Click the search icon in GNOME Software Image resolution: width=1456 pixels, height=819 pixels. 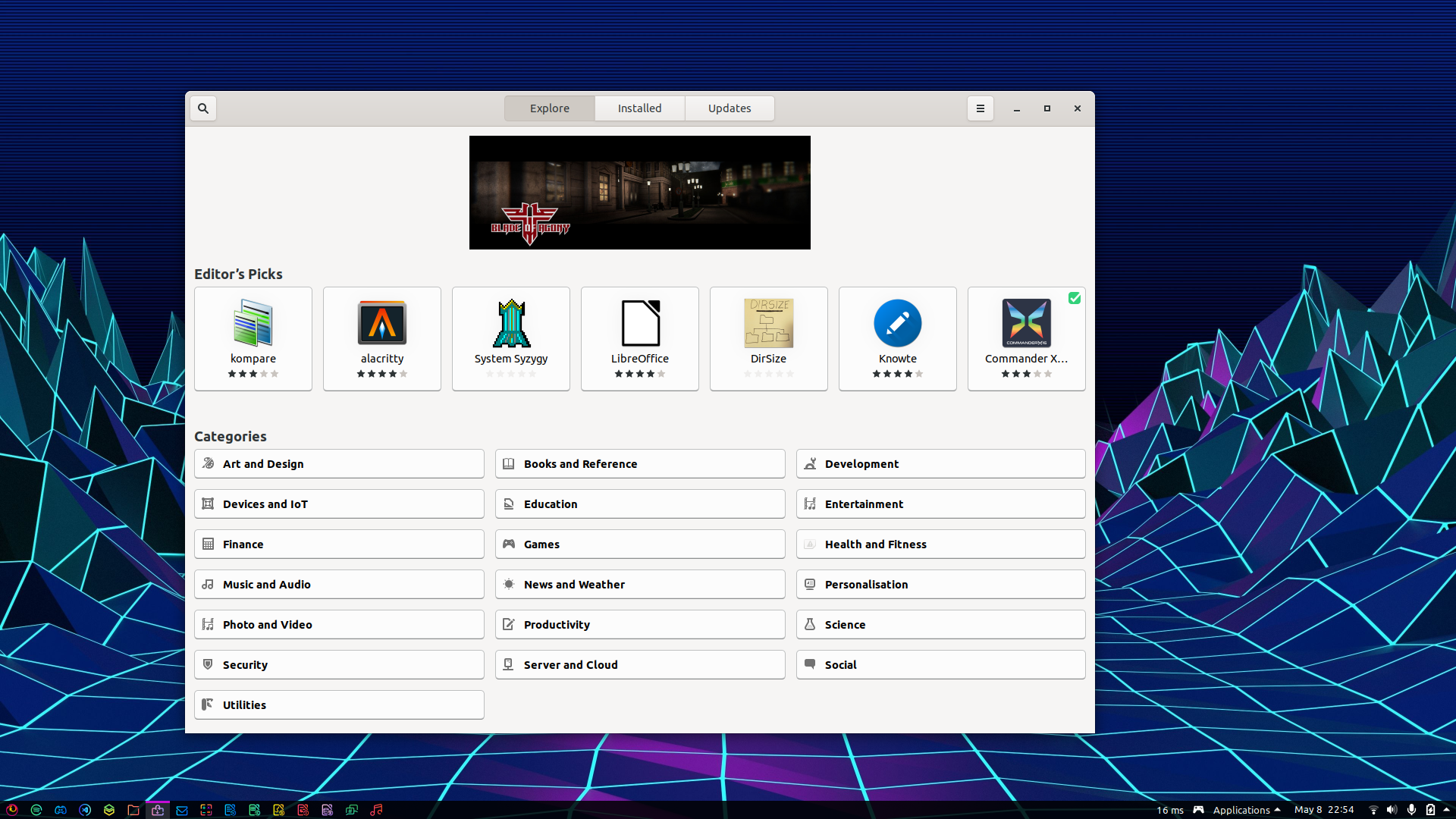click(202, 108)
